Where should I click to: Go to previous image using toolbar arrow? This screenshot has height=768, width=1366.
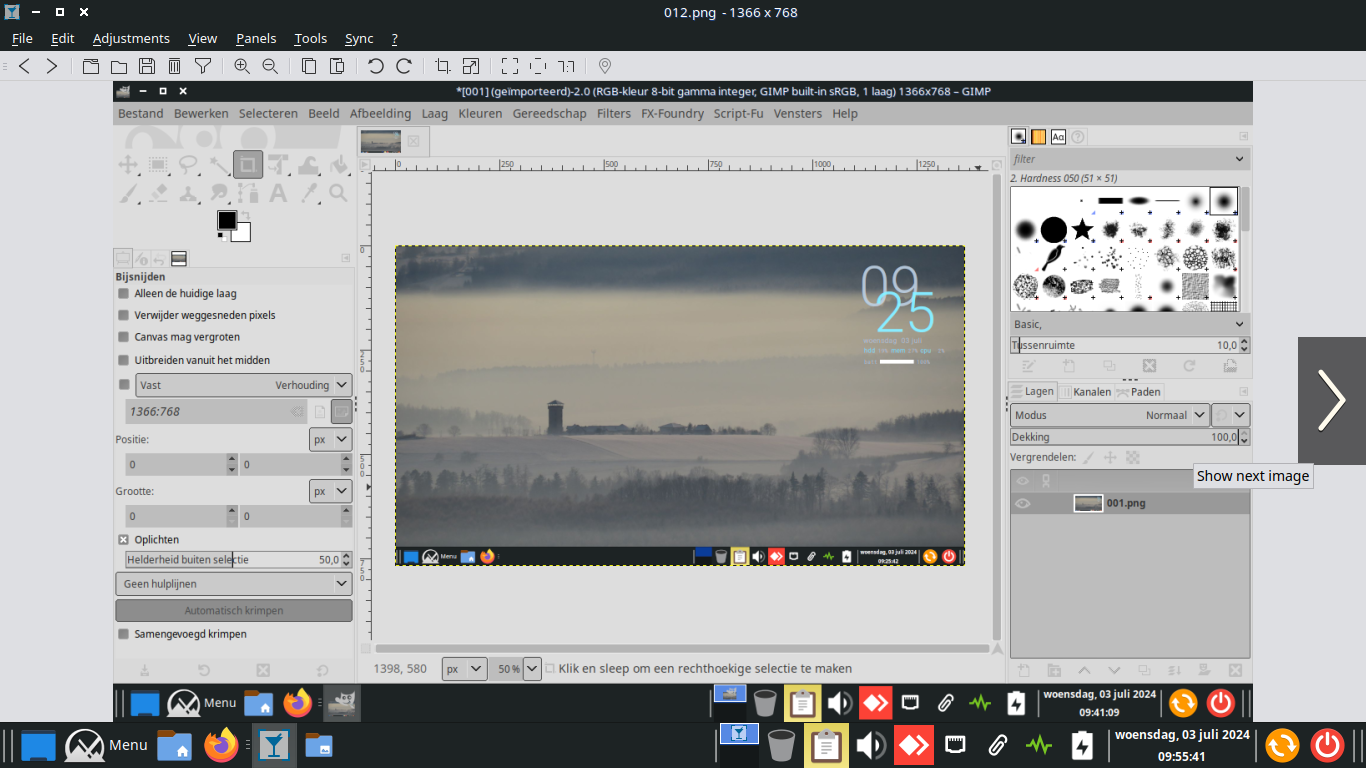pyautogui.click(x=25, y=66)
